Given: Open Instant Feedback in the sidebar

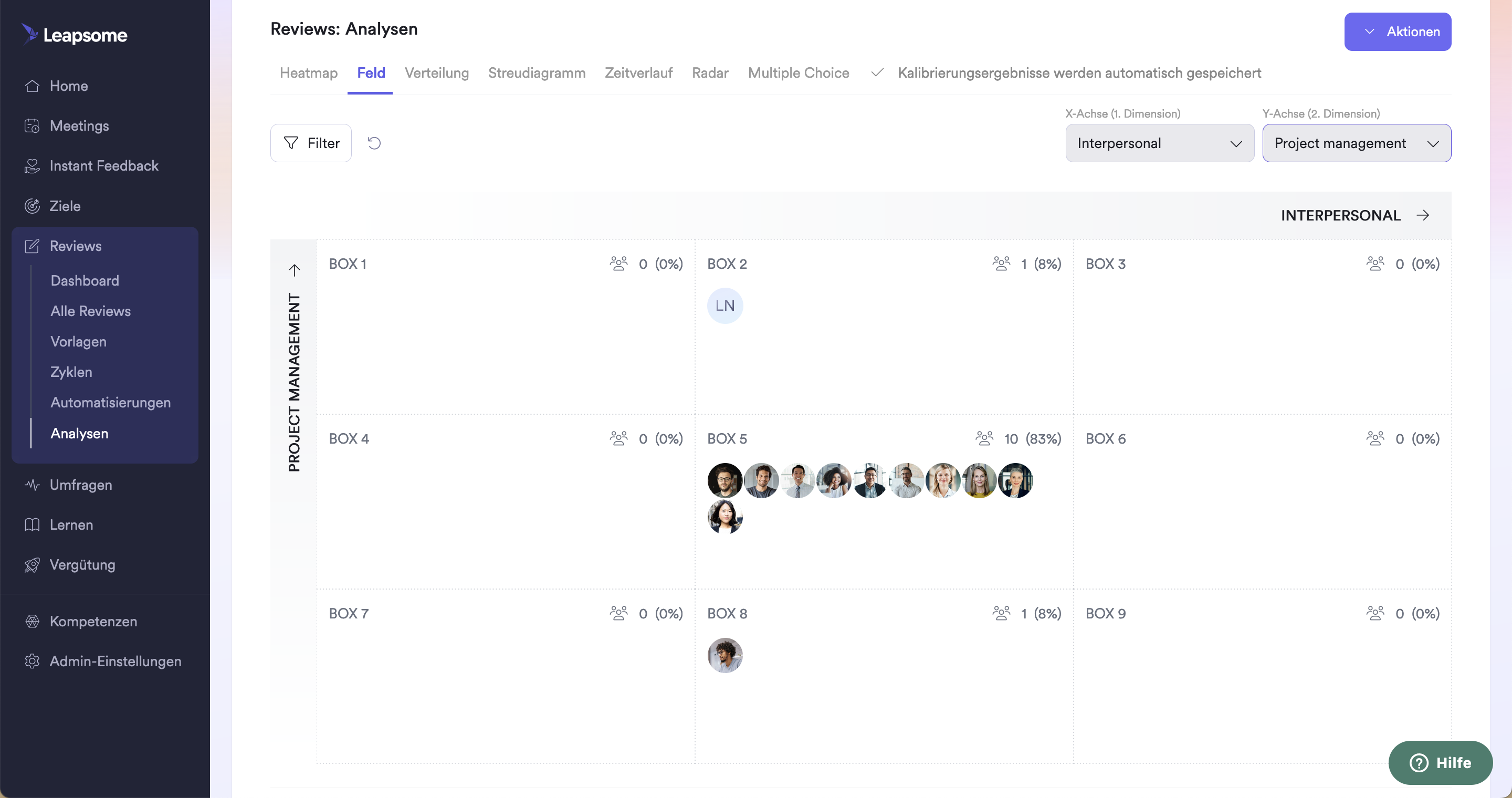Looking at the screenshot, I should (104, 165).
